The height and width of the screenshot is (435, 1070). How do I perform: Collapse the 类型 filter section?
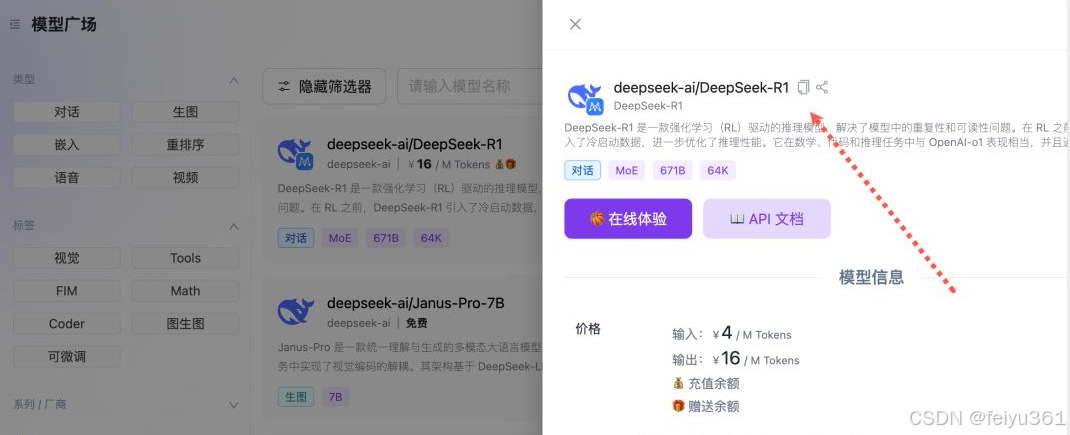[233, 80]
